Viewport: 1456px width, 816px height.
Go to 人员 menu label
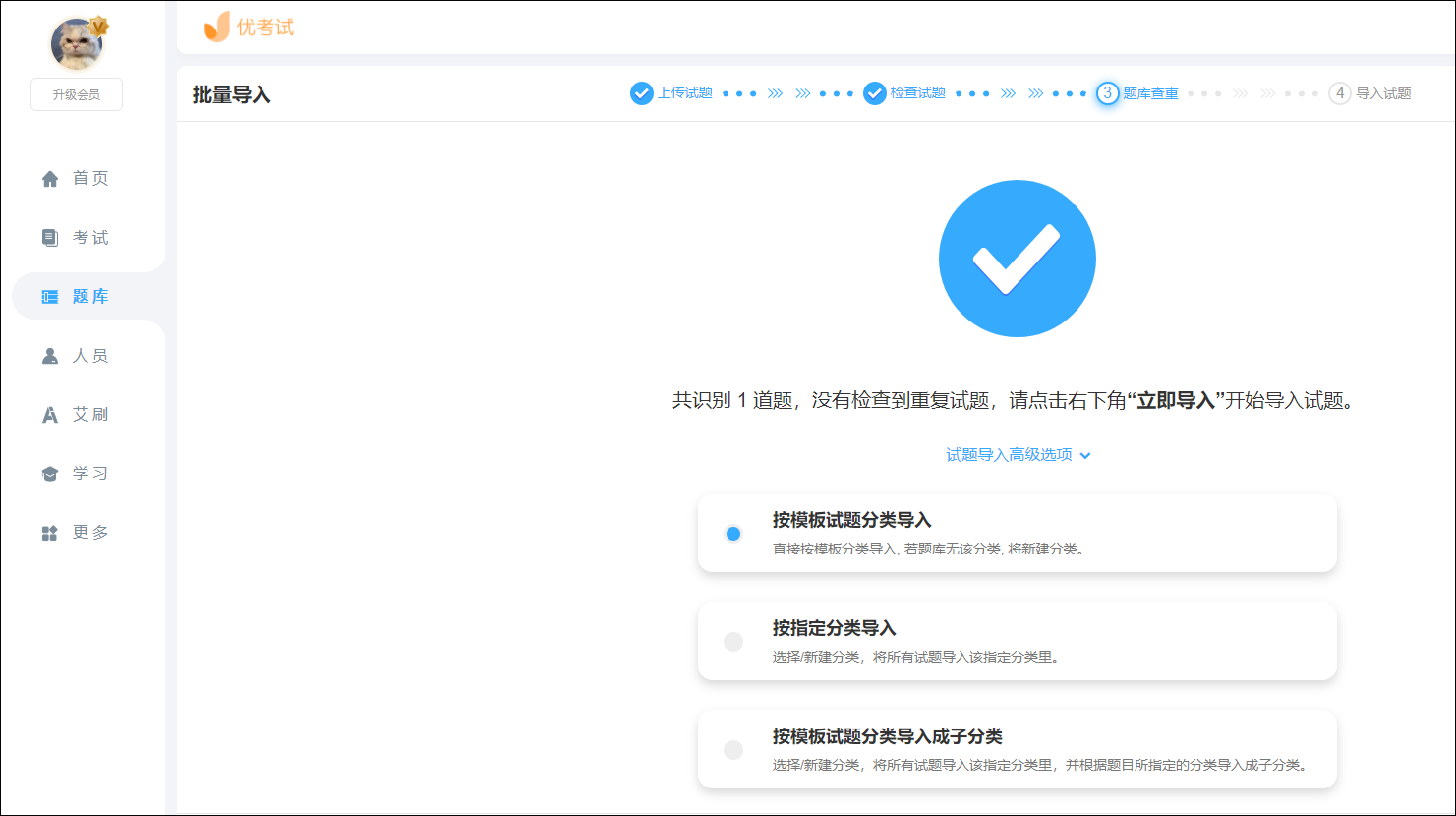coord(90,355)
